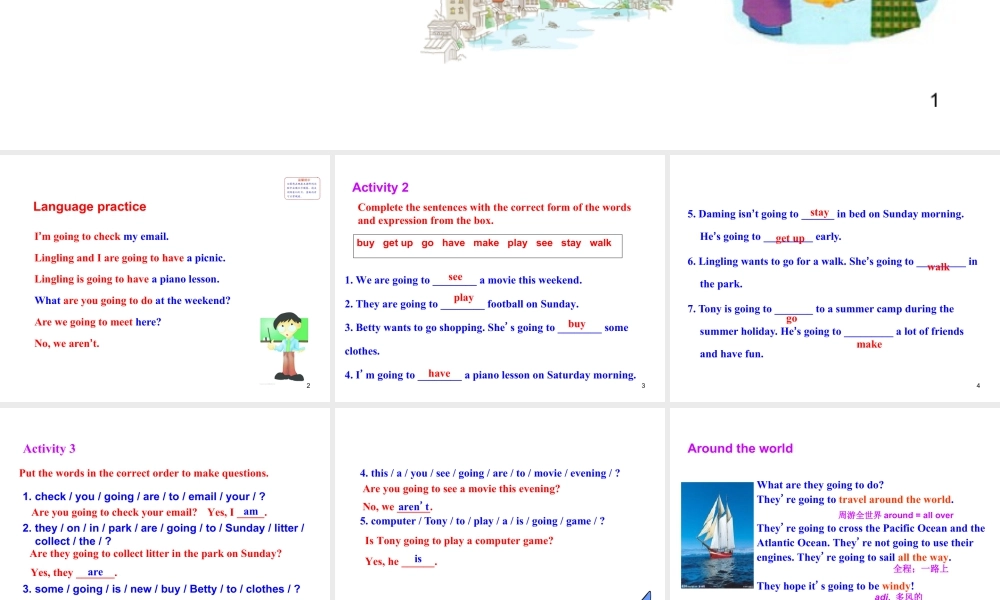Click the answer 'buy' in Betty's sentence

[577, 324]
